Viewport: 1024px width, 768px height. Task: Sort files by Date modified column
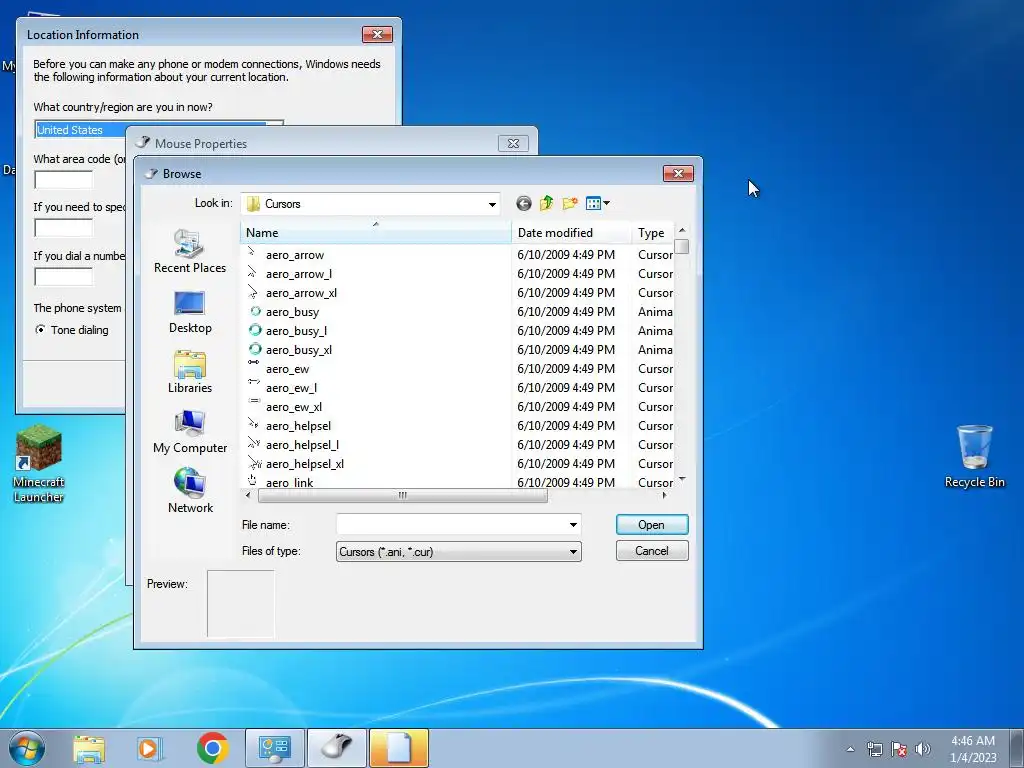click(571, 232)
